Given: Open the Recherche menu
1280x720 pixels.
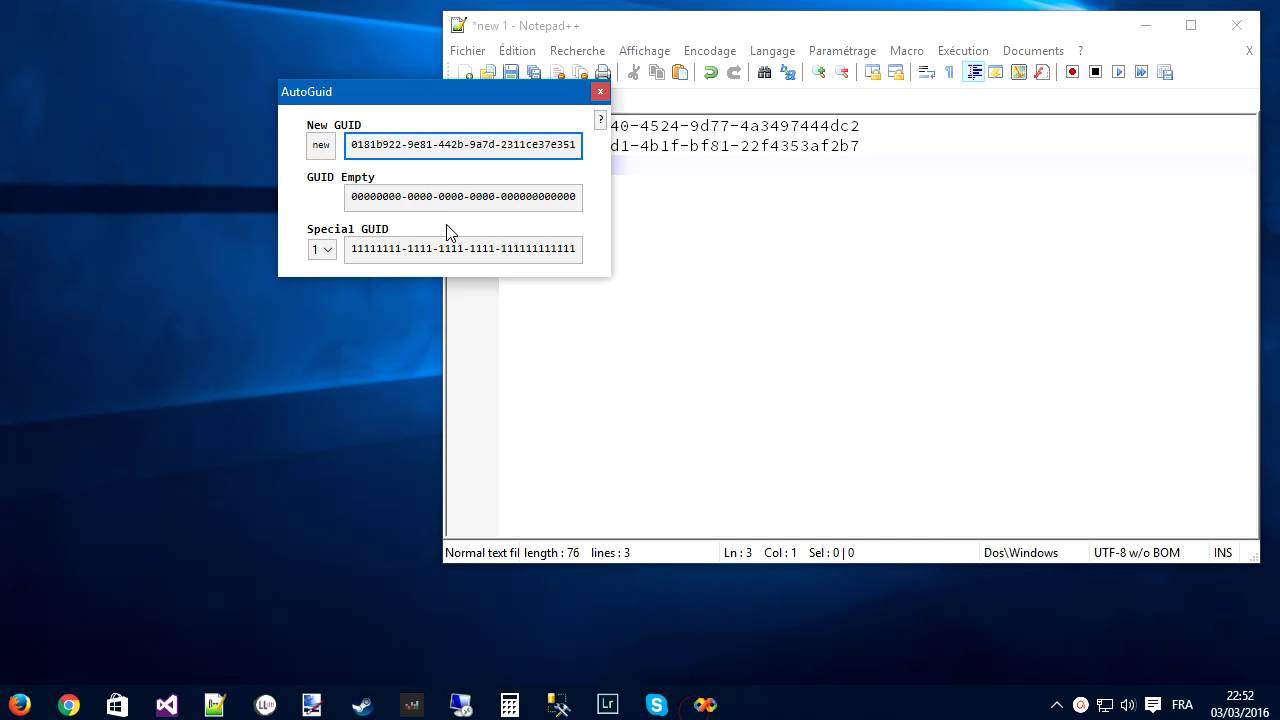Looking at the screenshot, I should click(x=577, y=51).
